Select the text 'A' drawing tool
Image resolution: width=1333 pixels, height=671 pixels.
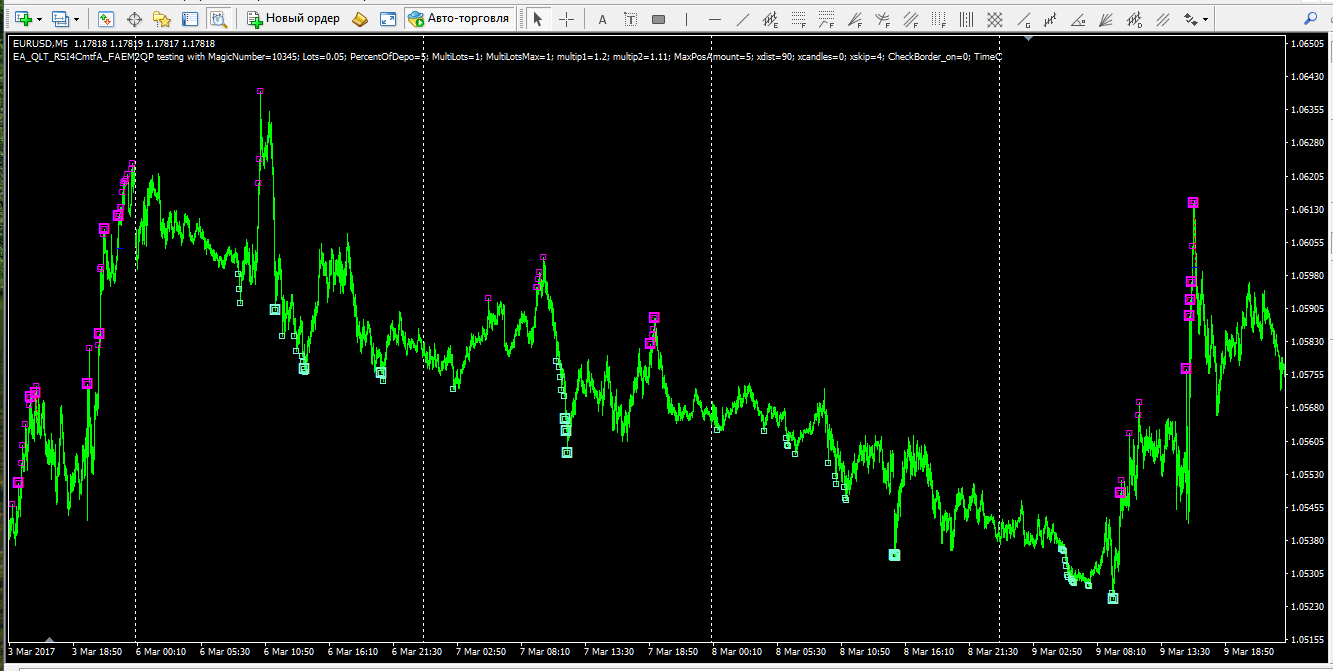point(602,18)
